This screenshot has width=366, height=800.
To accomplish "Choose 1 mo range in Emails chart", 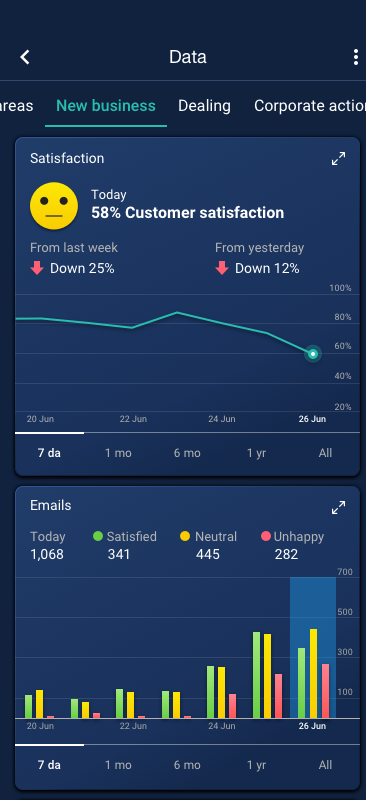I will [118, 765].
